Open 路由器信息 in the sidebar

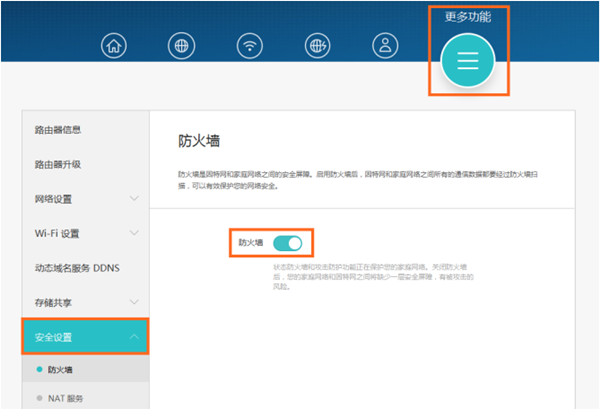click(58, 130)
